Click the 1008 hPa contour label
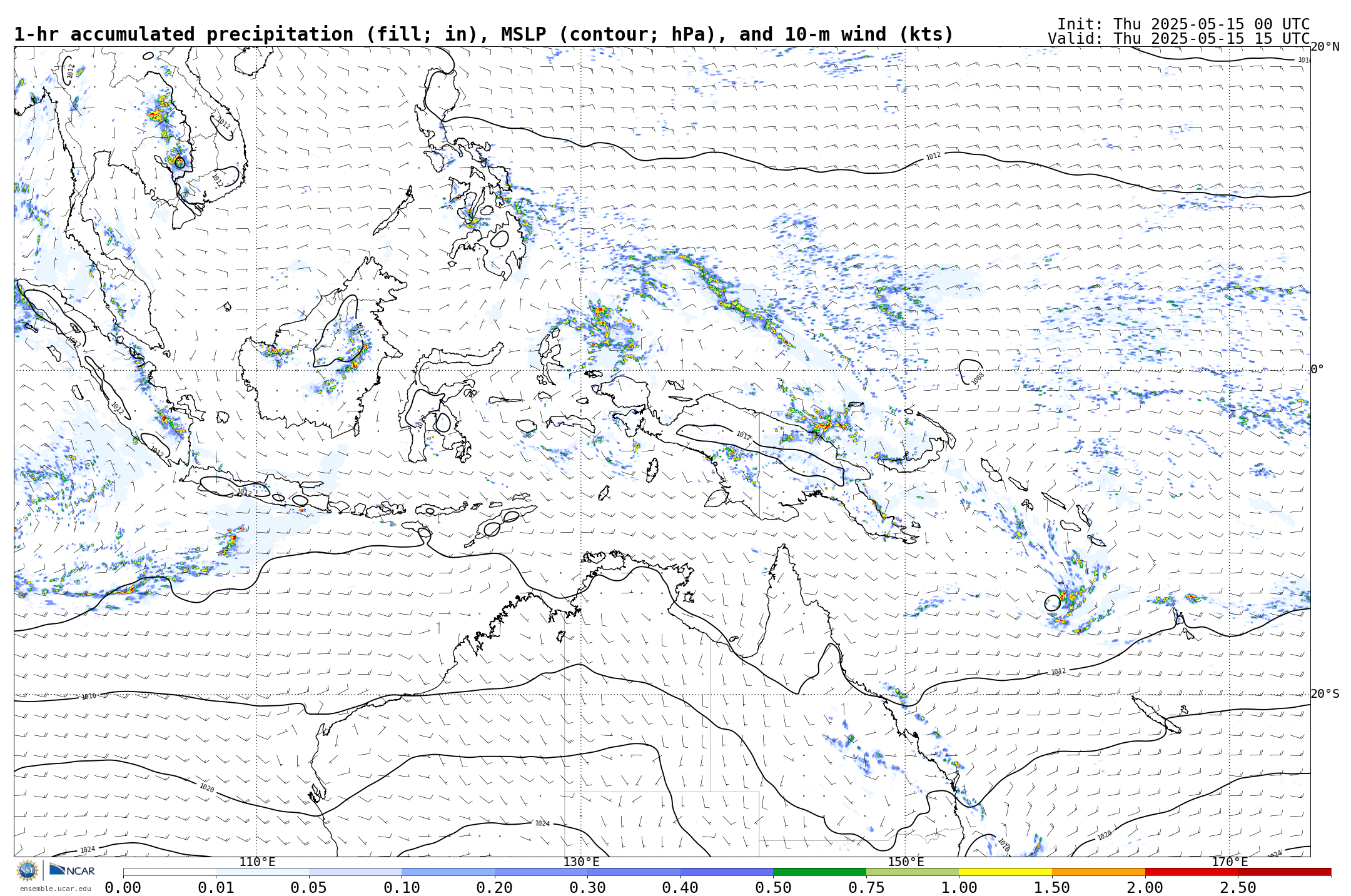 click(x=978, y=378)
